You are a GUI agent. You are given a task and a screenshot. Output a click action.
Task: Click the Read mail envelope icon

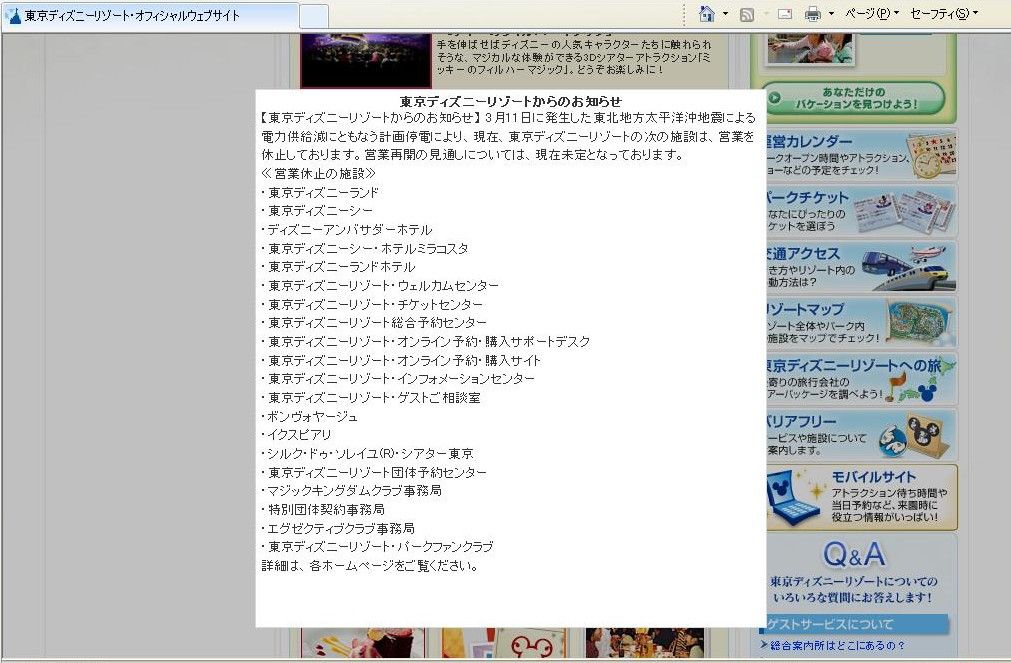[x=785, y=14]
